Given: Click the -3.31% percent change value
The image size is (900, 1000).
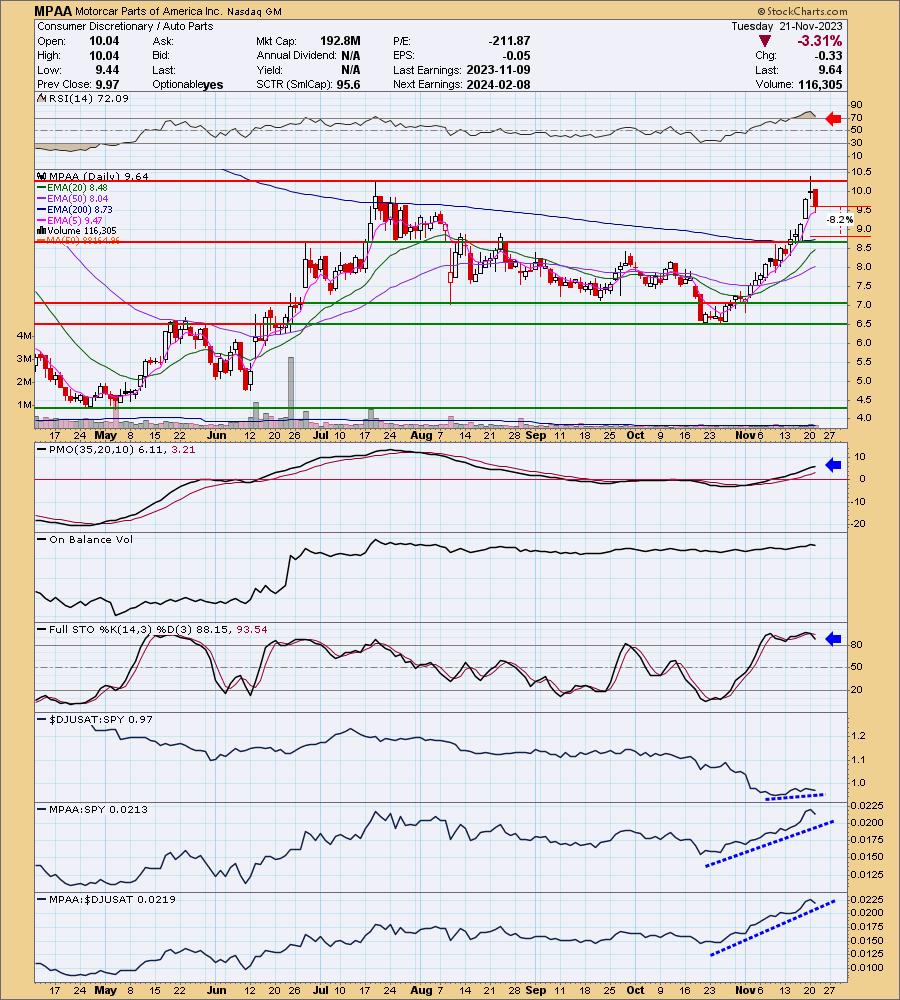Looking at the screenshot, I should click(x=819, y=41).
